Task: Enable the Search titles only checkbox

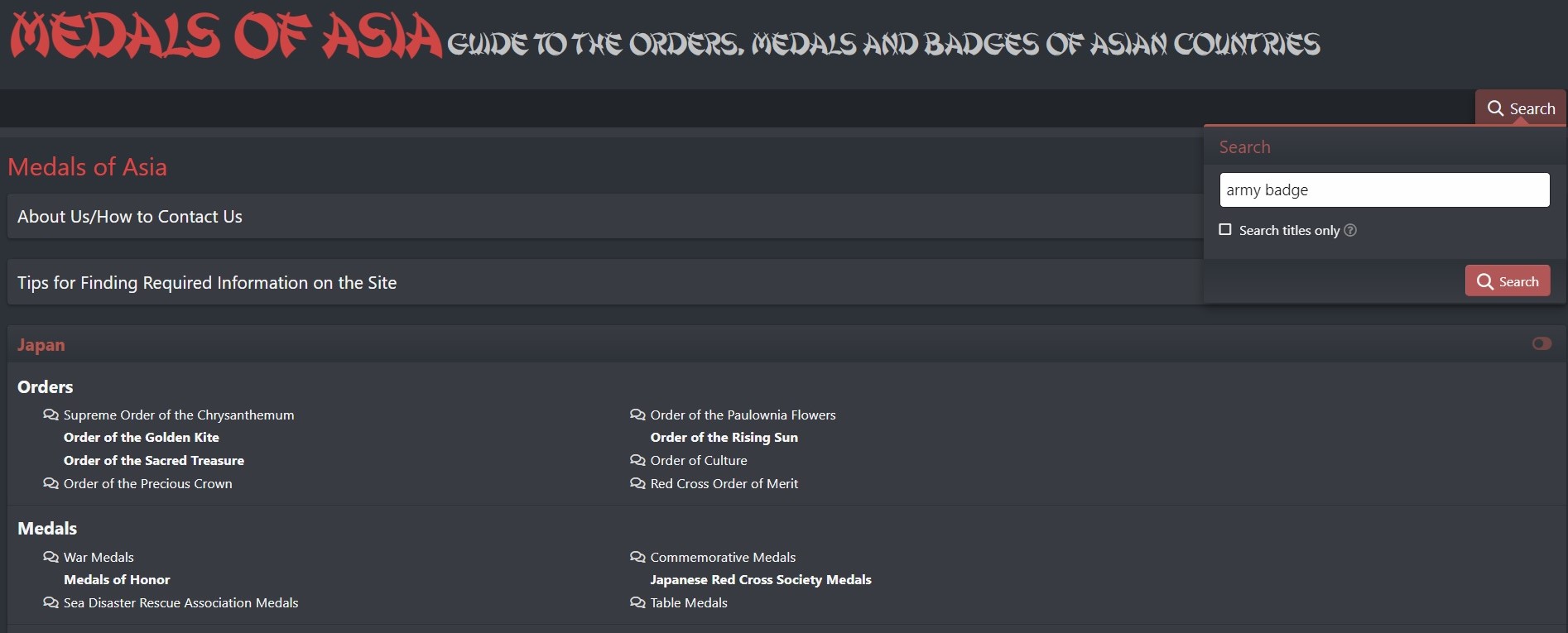Action: (1225, 229)
